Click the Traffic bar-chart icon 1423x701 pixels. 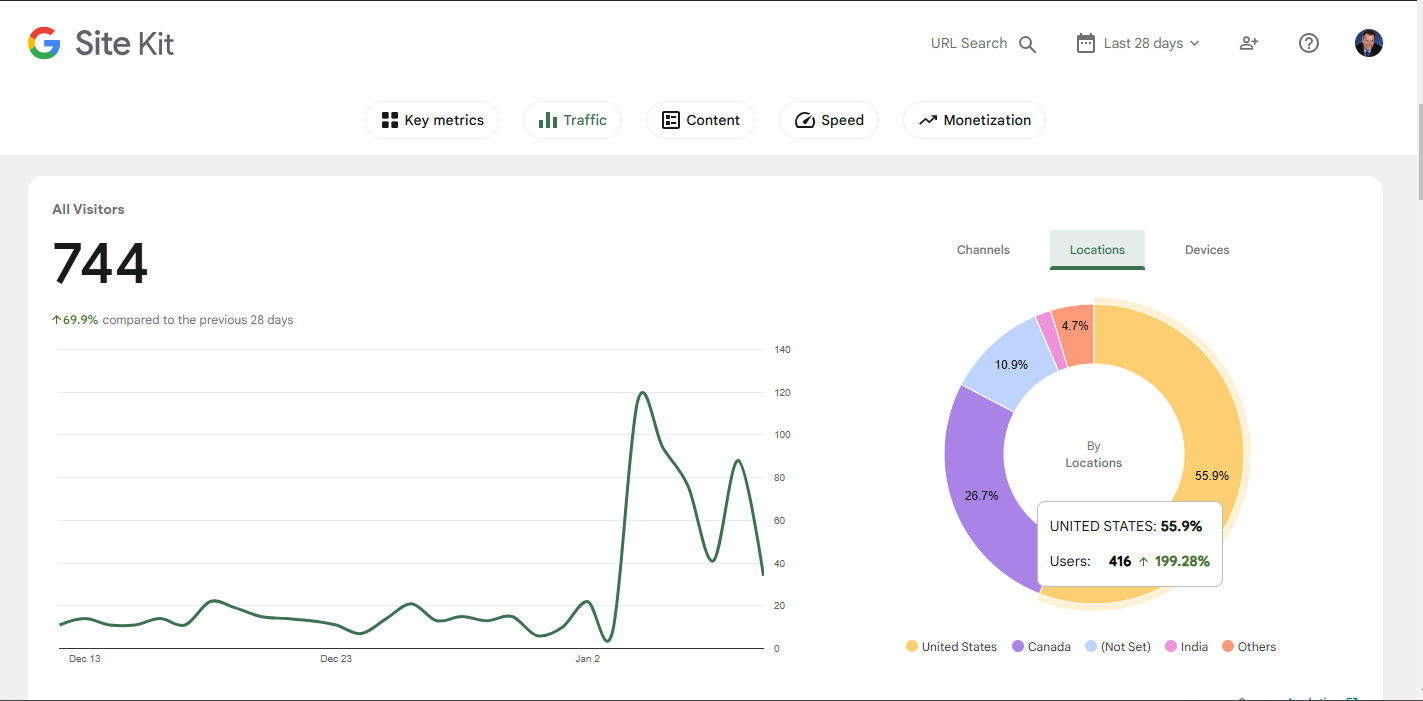[x=550, y=119]
